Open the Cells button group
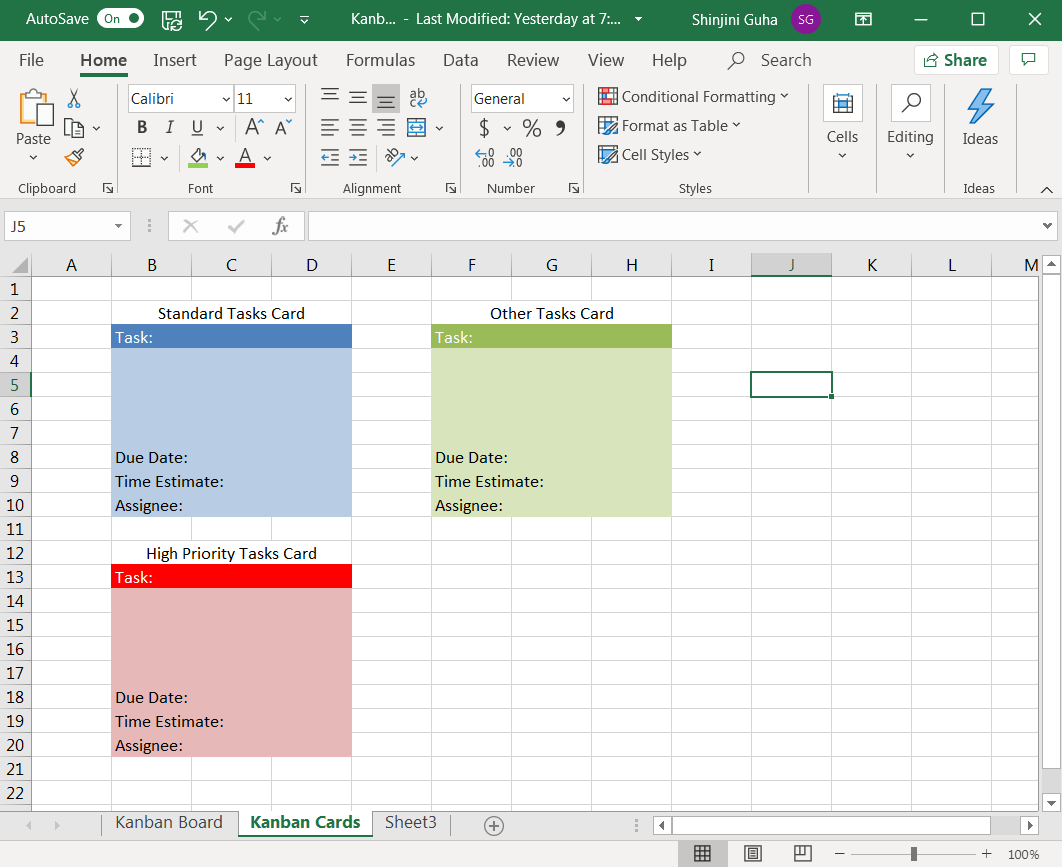 pyautogui.click(x=842, y=118)
